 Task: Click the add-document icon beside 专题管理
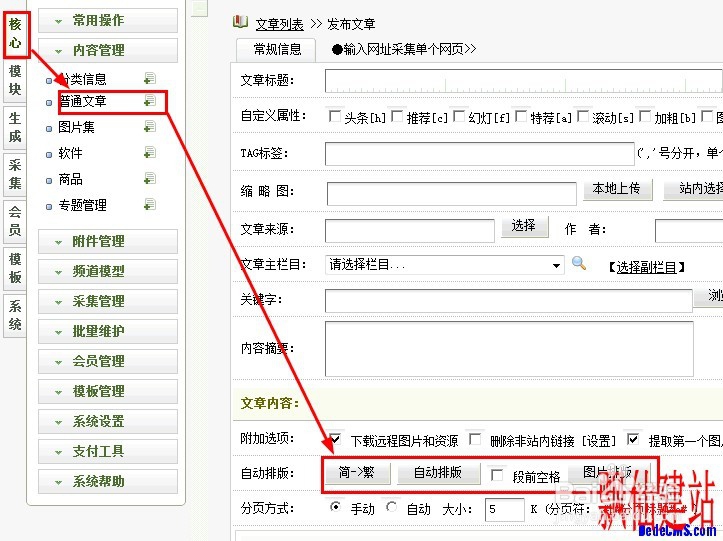click(x=149, y=204)
